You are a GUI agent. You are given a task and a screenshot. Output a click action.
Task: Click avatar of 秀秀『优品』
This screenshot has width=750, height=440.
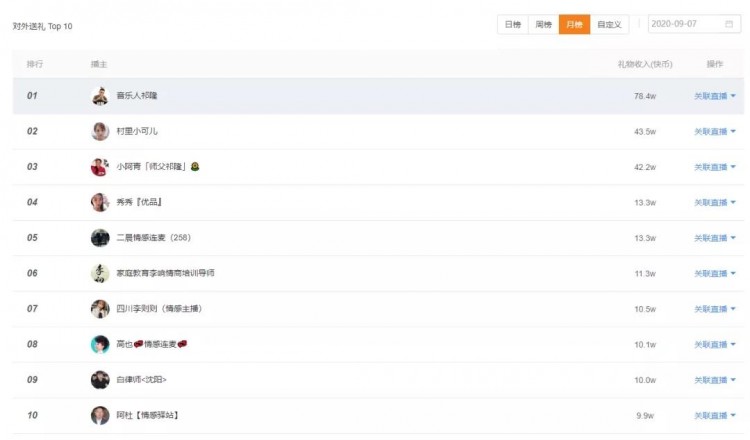pyautogui.click(x=100, y=202)
